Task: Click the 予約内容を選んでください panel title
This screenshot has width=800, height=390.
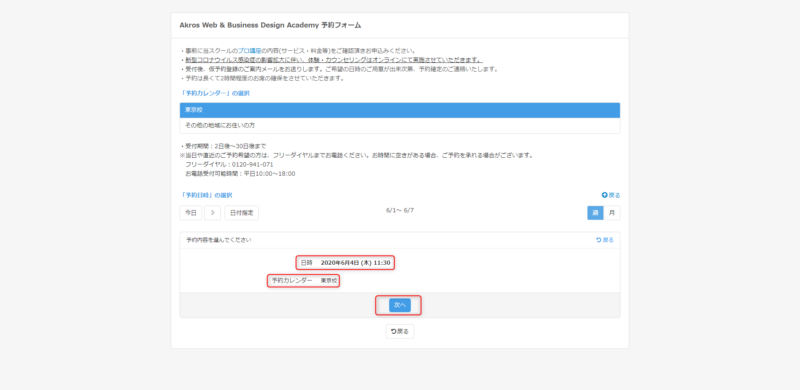Action: coord(218,240)
